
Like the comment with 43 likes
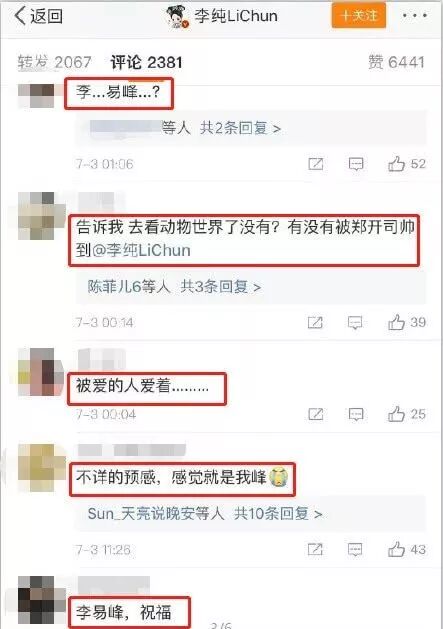click(406, 549)
